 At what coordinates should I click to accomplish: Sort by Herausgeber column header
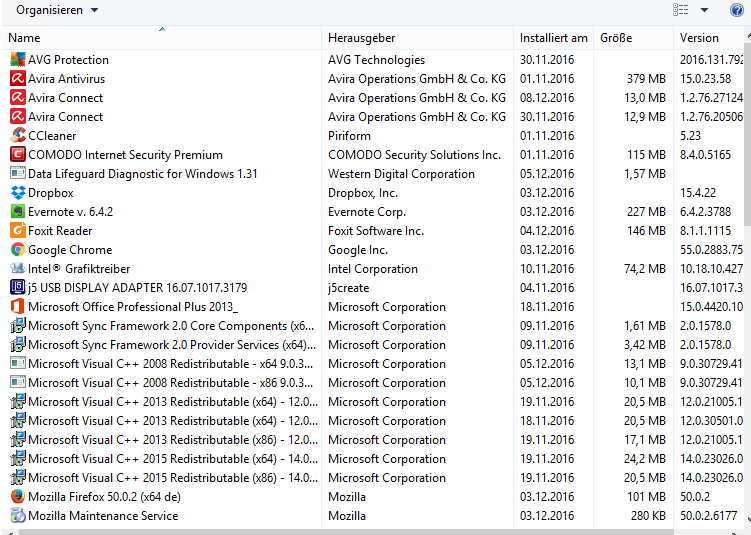point(418,38)
